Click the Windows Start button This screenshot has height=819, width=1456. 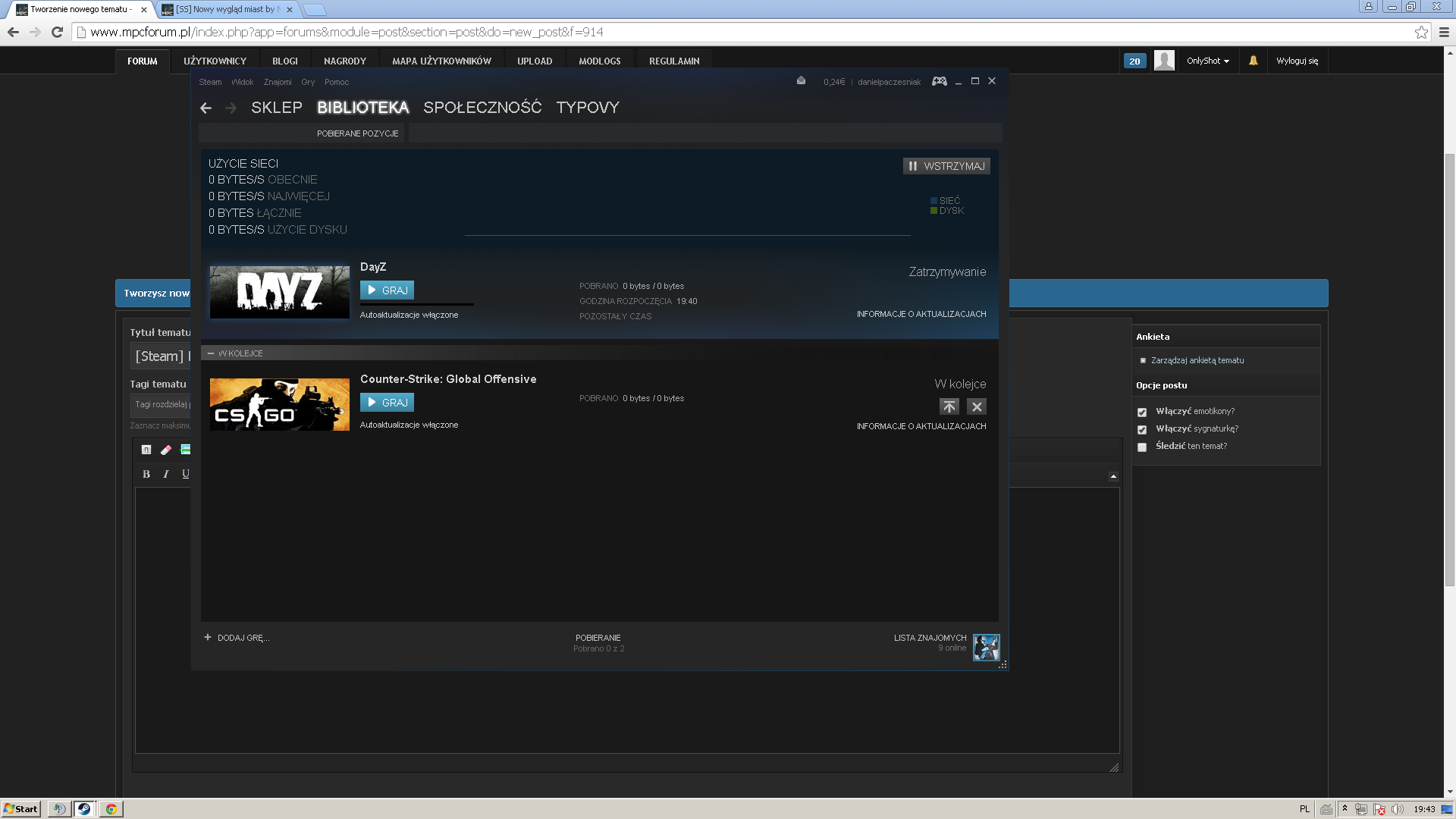click(x=20, y=809)
